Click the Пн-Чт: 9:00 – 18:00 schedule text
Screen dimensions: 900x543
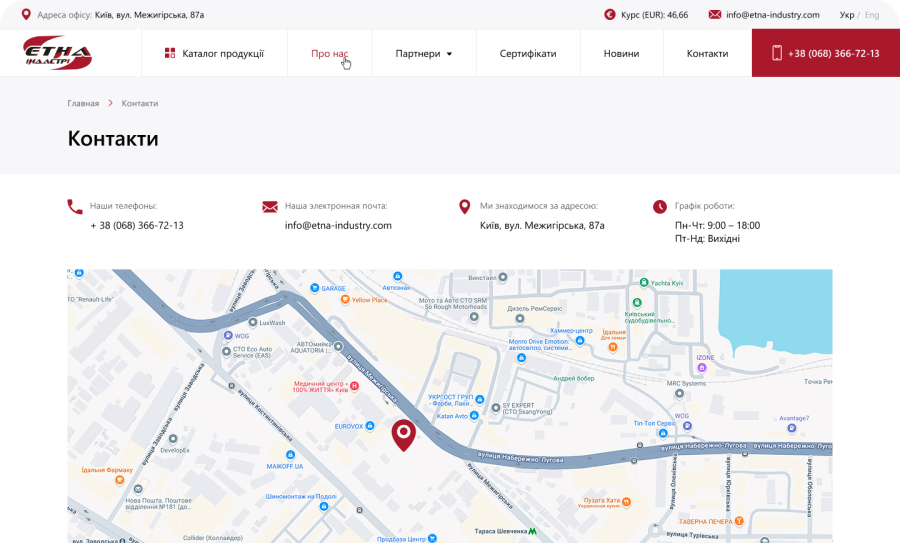tap(717, 225)
